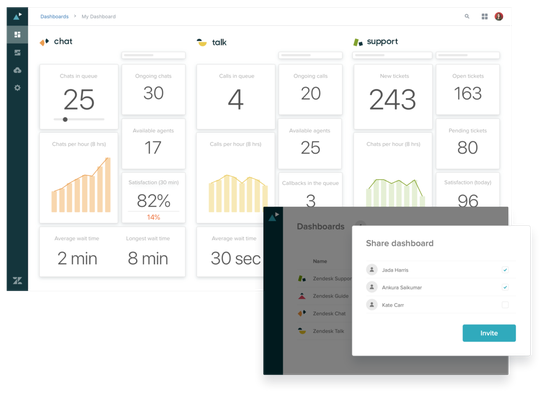Click the Jada Harris avatar icon
The width and height of the screenshot is (540, 399).
click(372, 270)
